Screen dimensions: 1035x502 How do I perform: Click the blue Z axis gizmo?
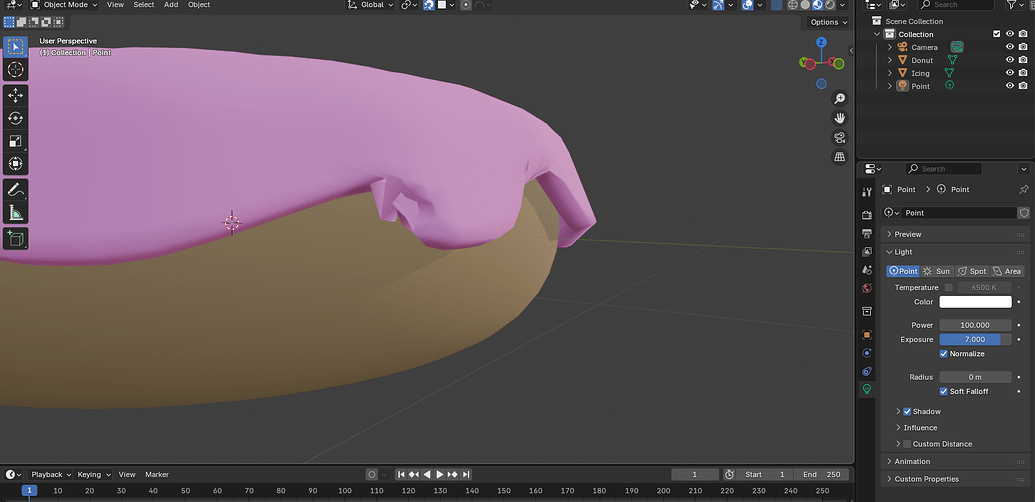pyautogui.click(x=821, y=42)
